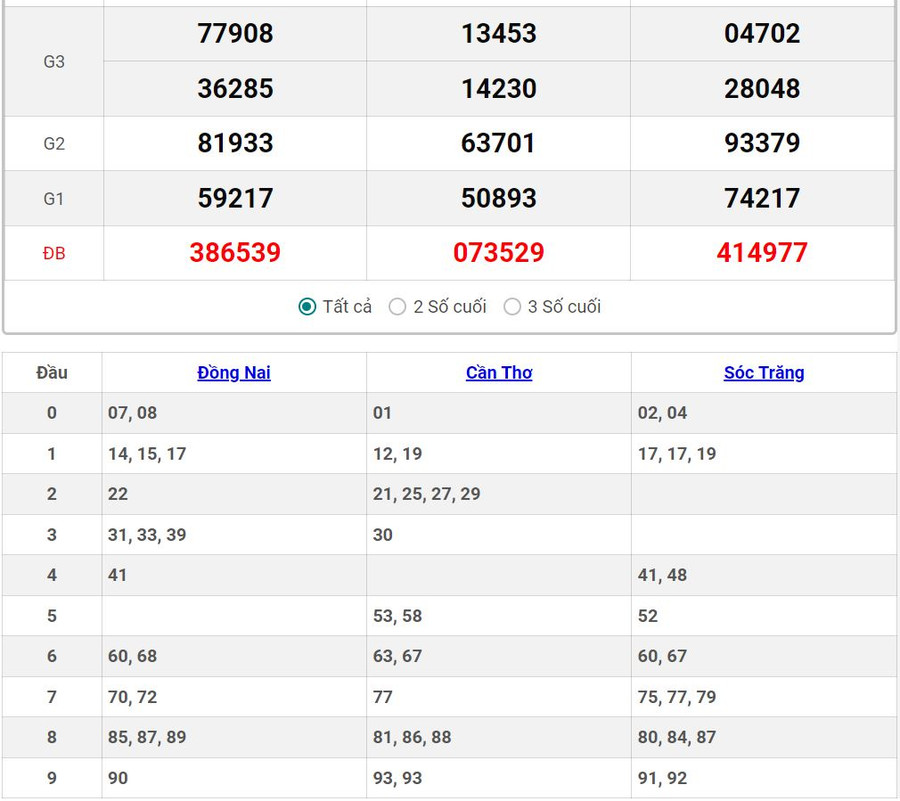The height and width of the screenshot is (801, 900).
Task: Select the G2 number 63701
Action: tap(499, 143)
